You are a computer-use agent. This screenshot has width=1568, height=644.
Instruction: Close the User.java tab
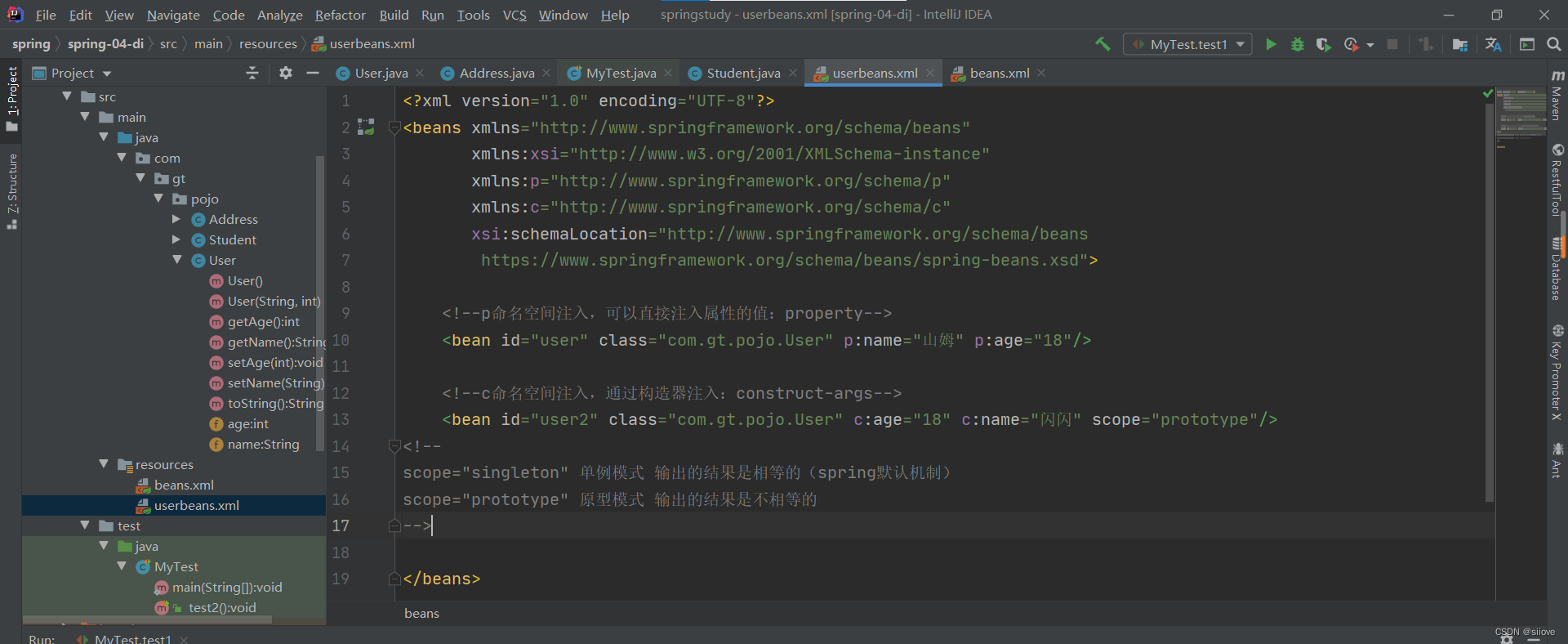[420, 73]
